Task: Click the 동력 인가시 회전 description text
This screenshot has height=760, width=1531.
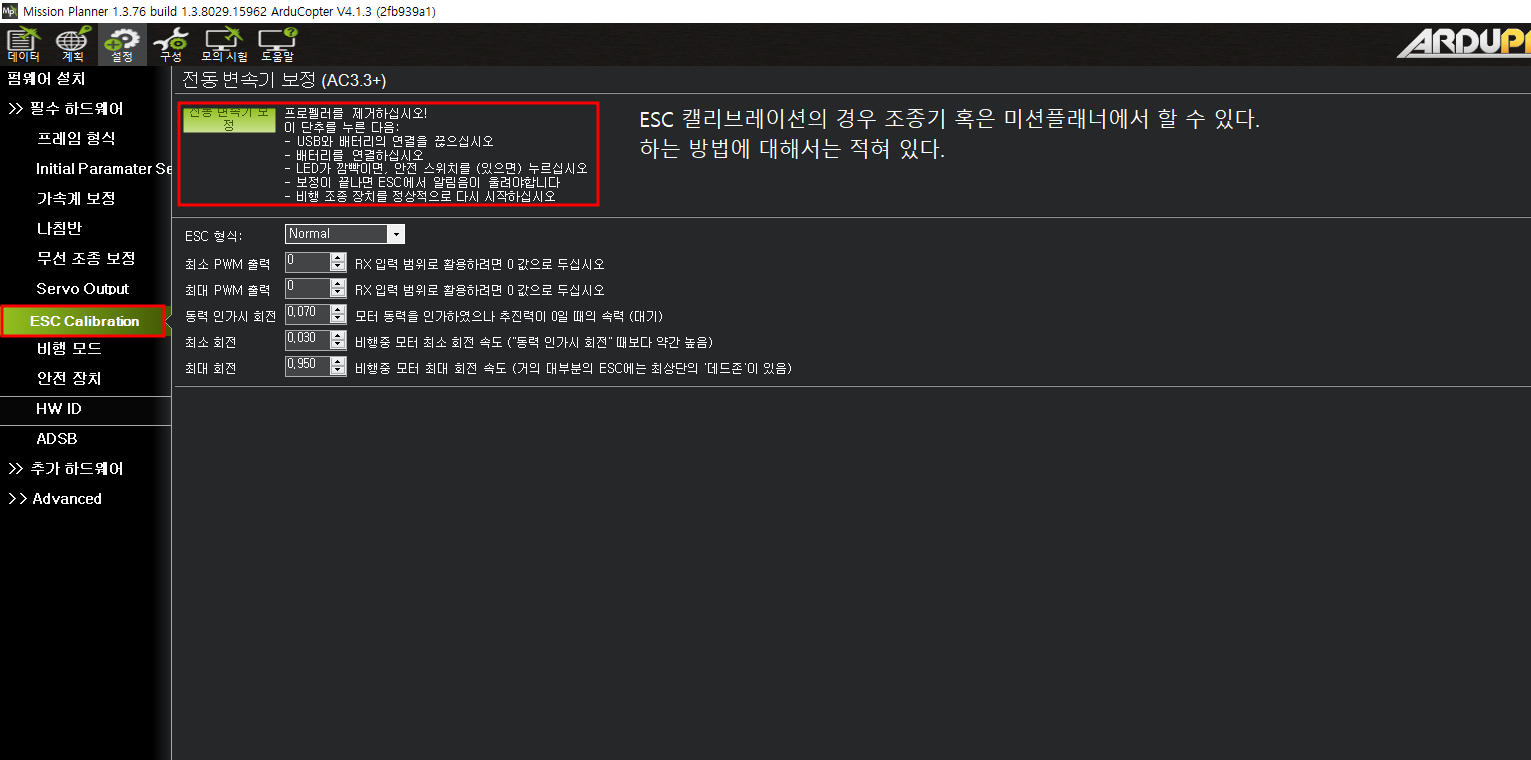Action: [509, 316]
